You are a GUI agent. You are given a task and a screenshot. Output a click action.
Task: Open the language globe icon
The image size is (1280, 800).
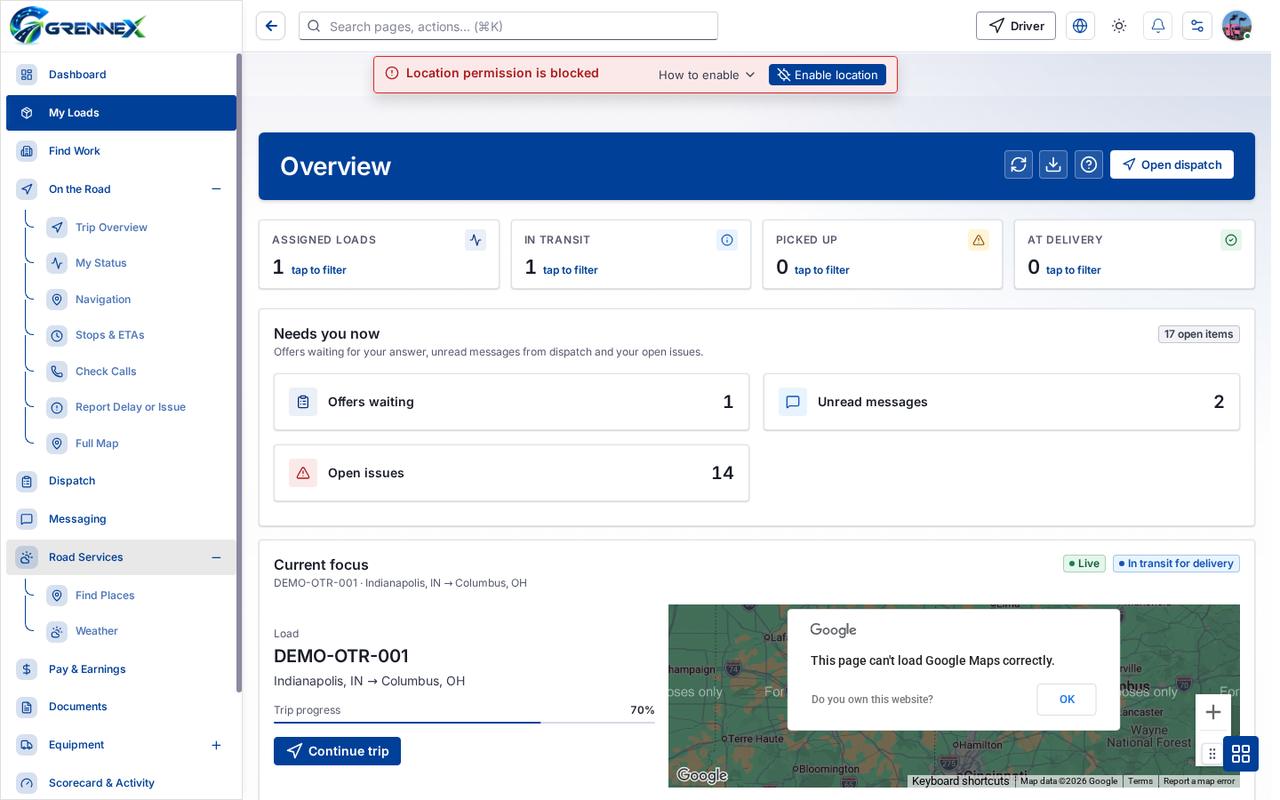[x=1080, y=26]
